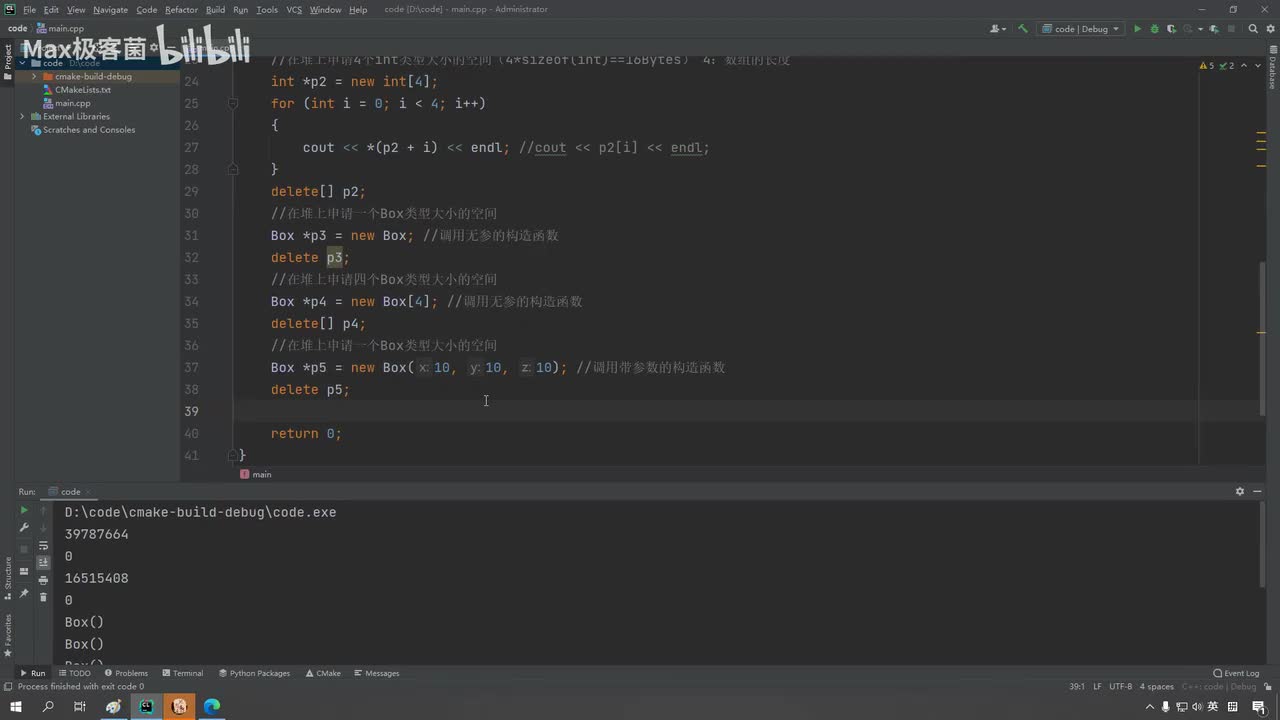Open the Build menu

[215, 9]
